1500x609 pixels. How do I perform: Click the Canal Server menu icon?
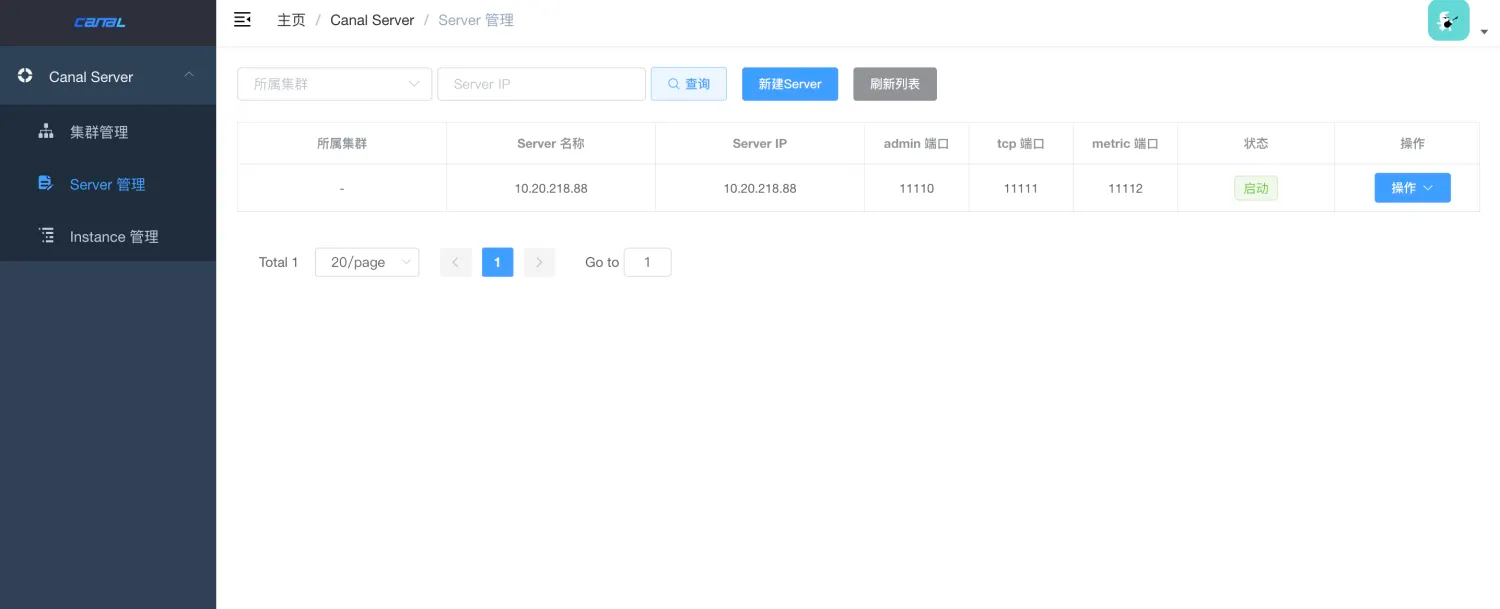tap(25, 76)
